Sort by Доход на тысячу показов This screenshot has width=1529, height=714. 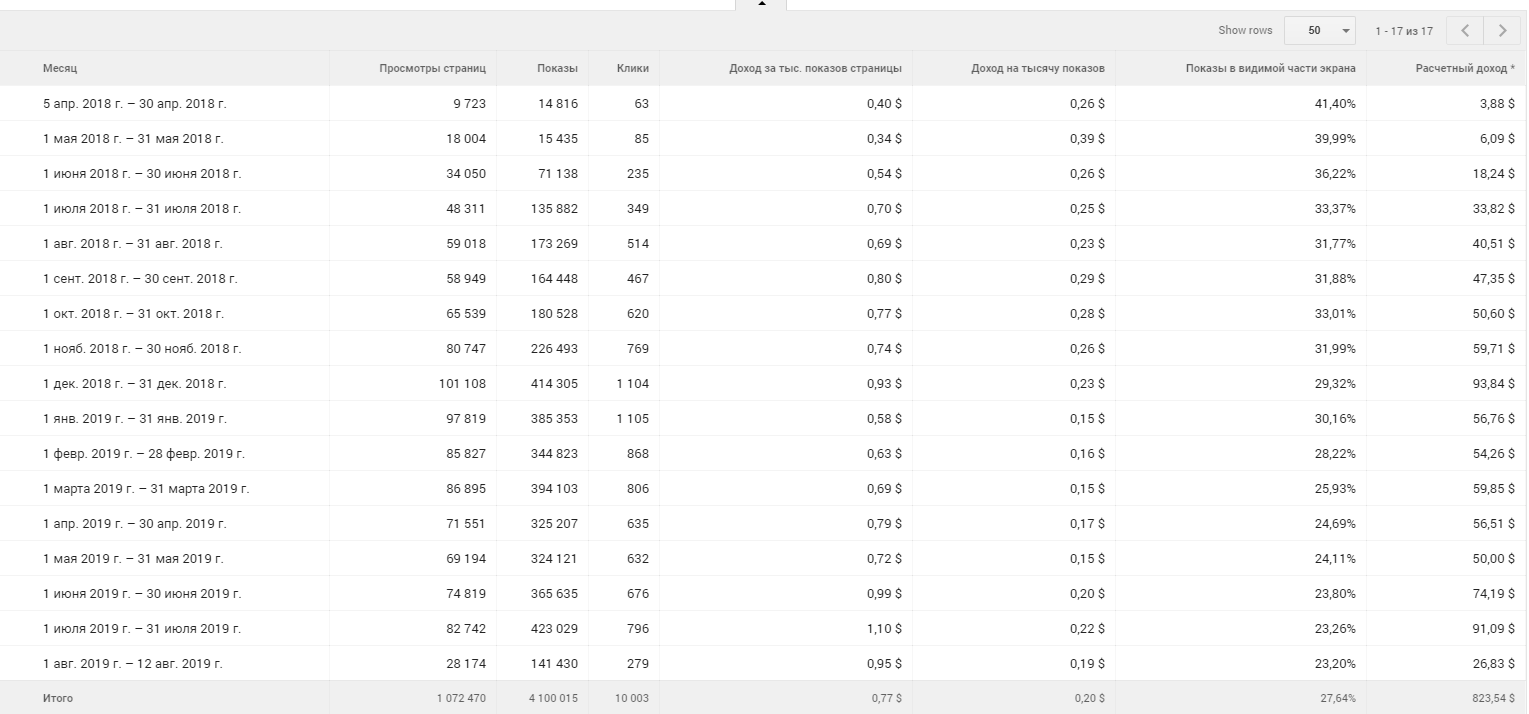[1037, 68]
